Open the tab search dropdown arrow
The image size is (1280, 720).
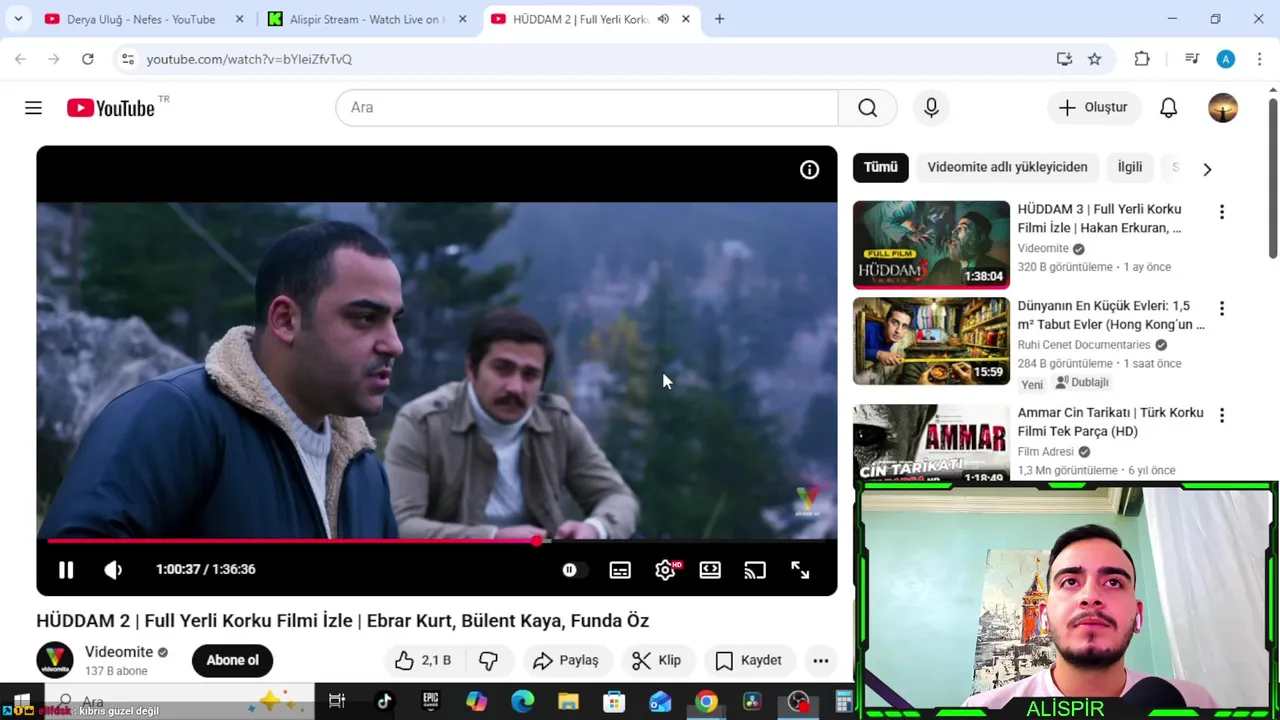coord(18,19)
